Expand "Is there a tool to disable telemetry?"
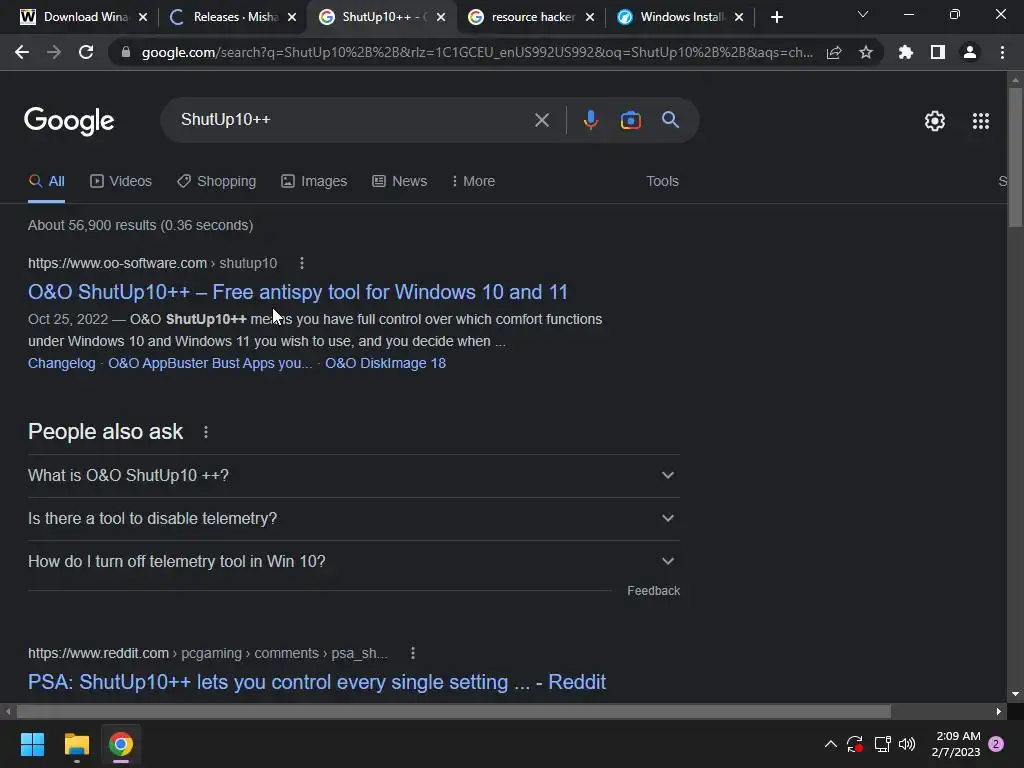Viewport: 1024px width, 768px height. (x=354, y=519)
